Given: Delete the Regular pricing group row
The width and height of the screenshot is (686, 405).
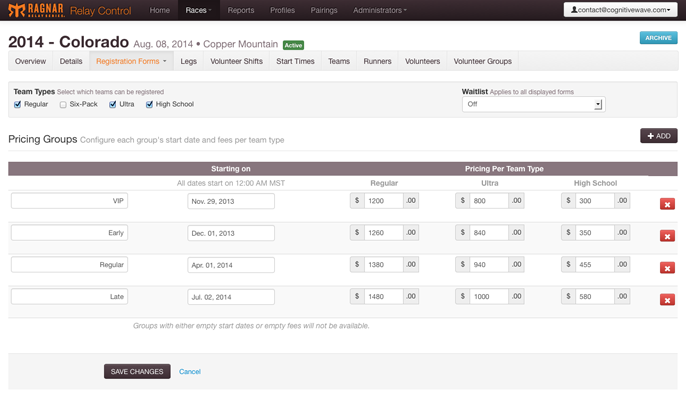Looking at the screenshot, I should tap(667, 268).
